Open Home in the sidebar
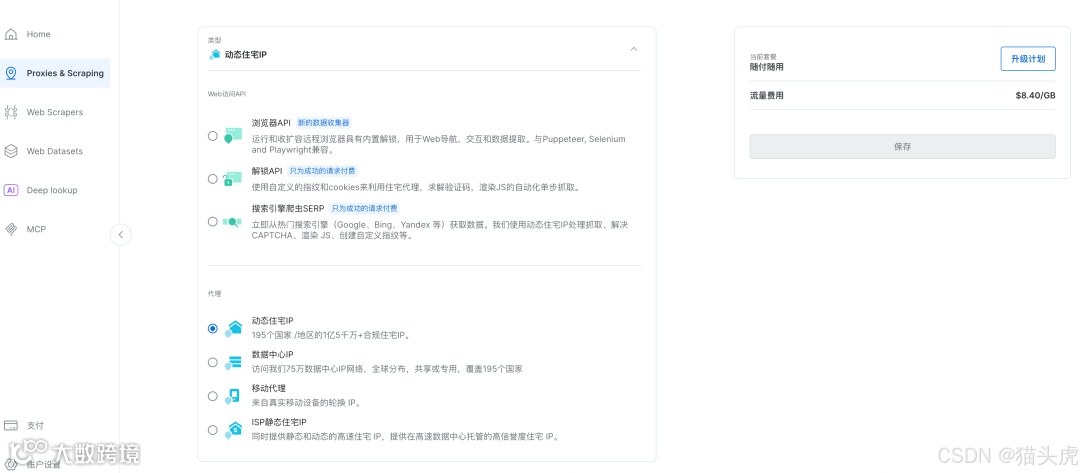 pos(55,34)
